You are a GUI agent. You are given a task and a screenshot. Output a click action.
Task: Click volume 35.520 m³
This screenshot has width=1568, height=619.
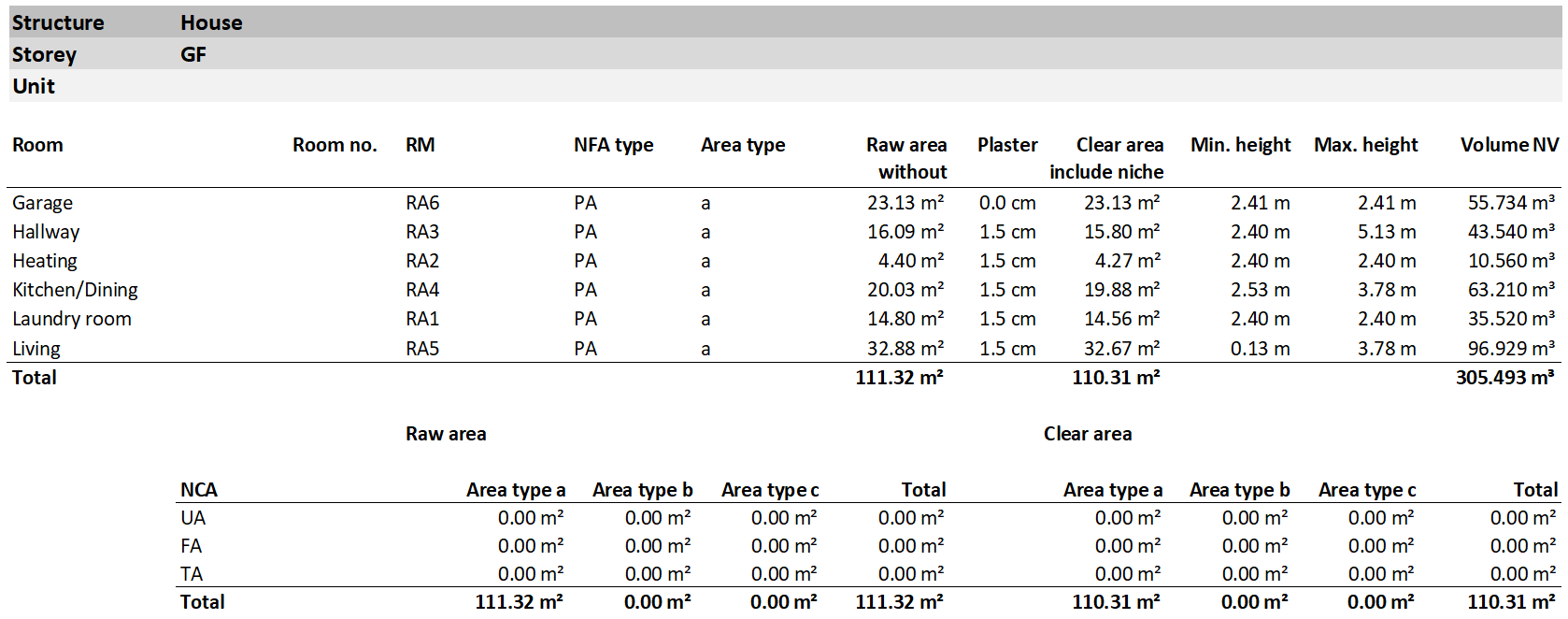click(x=1512, y=319)
